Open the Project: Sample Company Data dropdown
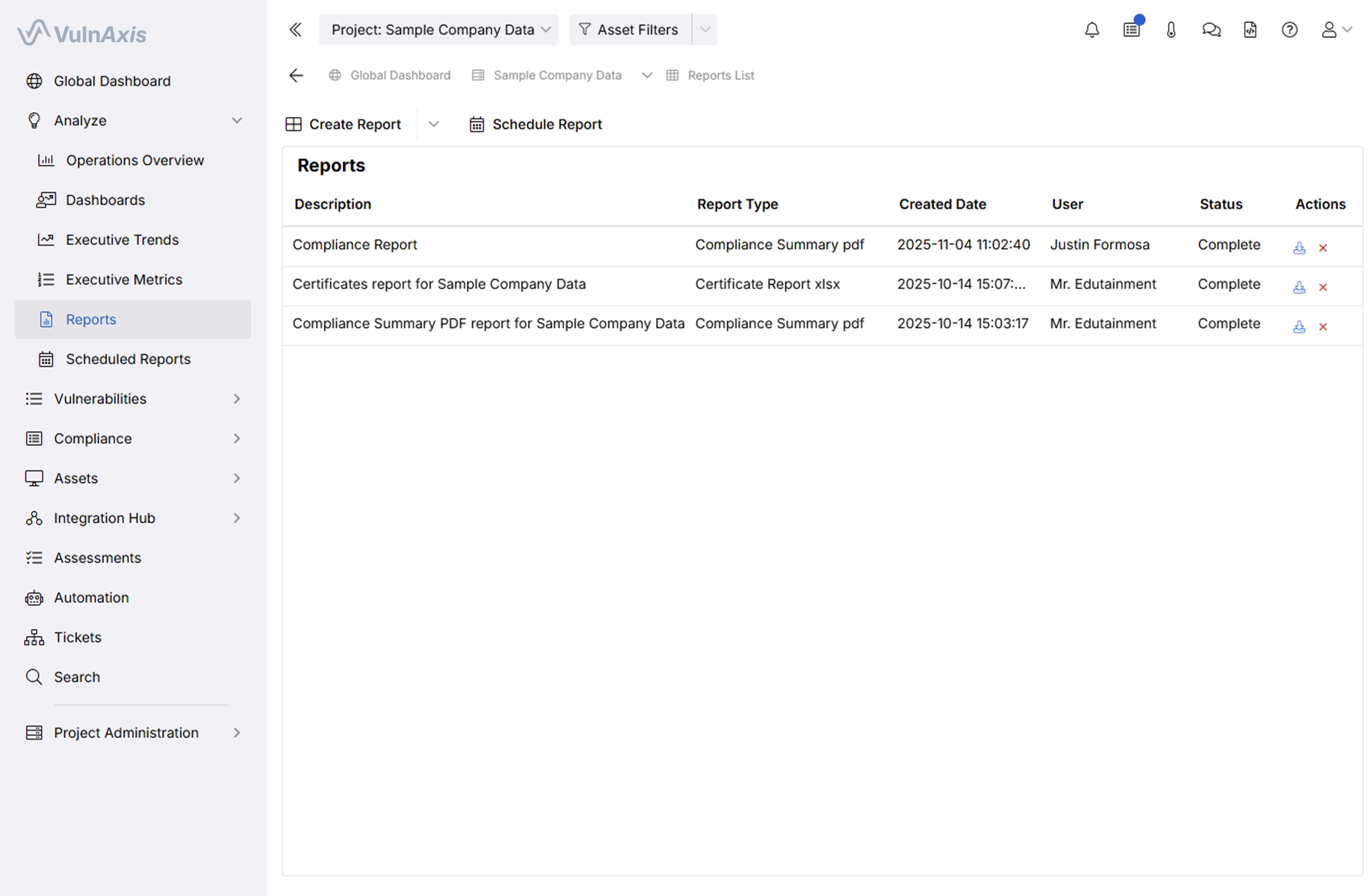 pos(439,30)
